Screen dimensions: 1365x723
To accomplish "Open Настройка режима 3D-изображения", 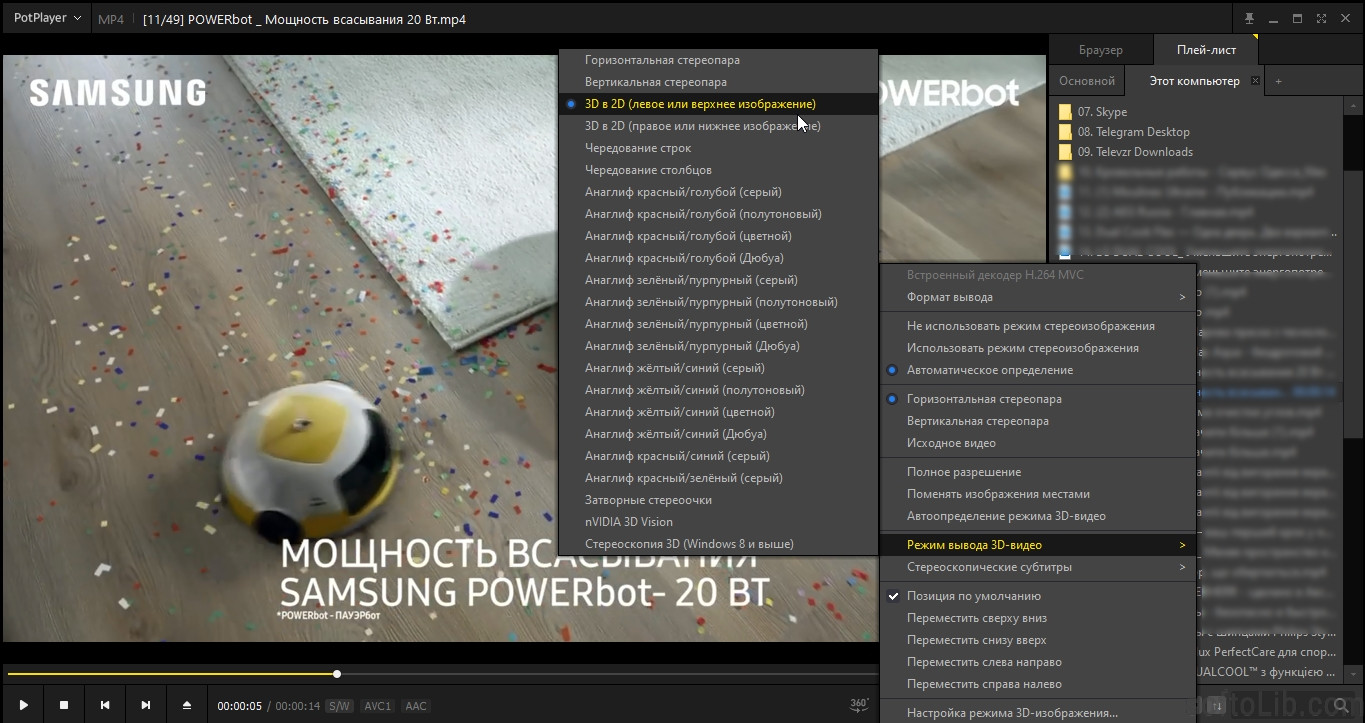I will click(1038, 713).
